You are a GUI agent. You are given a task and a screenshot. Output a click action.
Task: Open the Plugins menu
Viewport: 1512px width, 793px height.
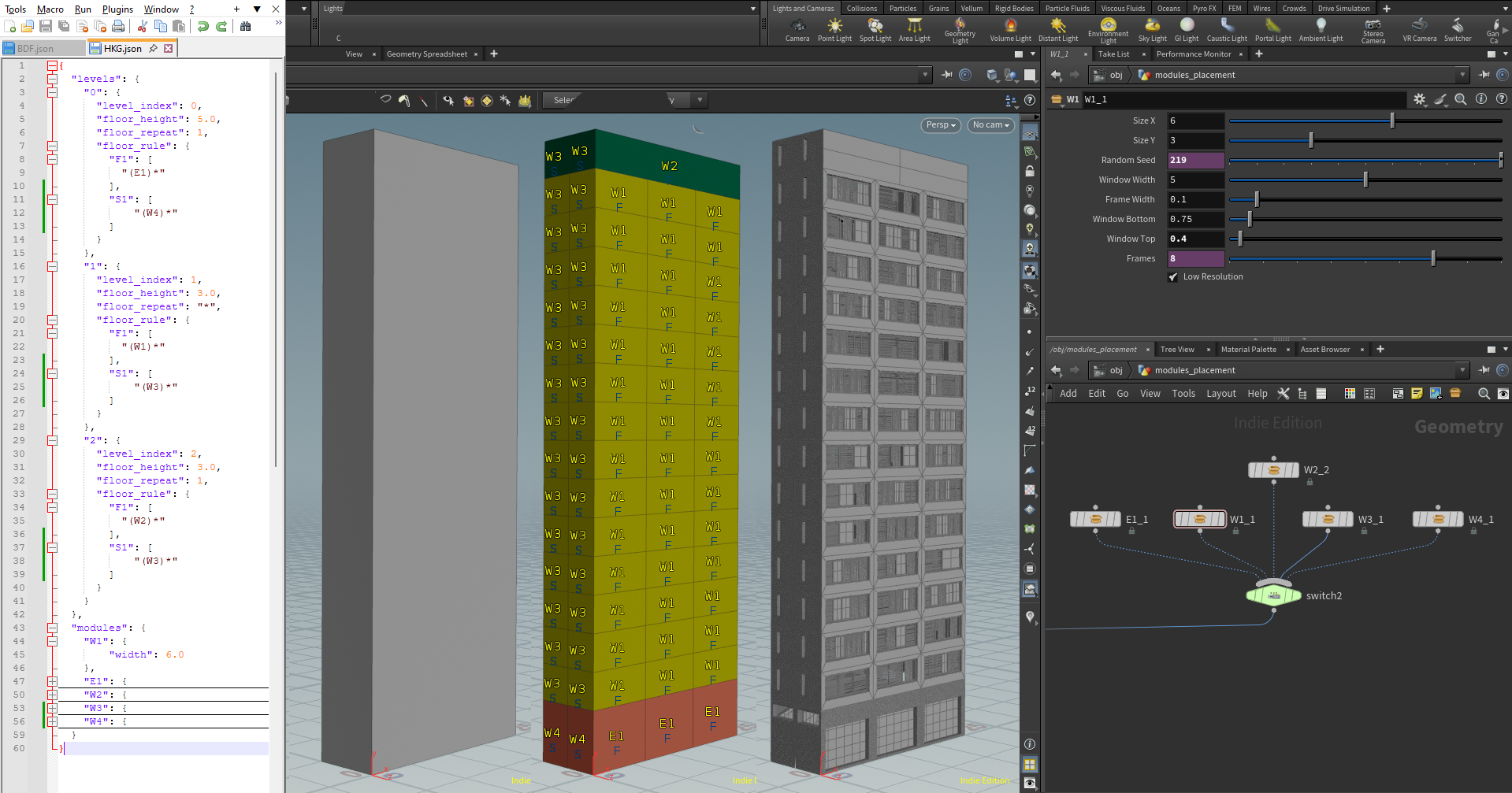[117, 9]
